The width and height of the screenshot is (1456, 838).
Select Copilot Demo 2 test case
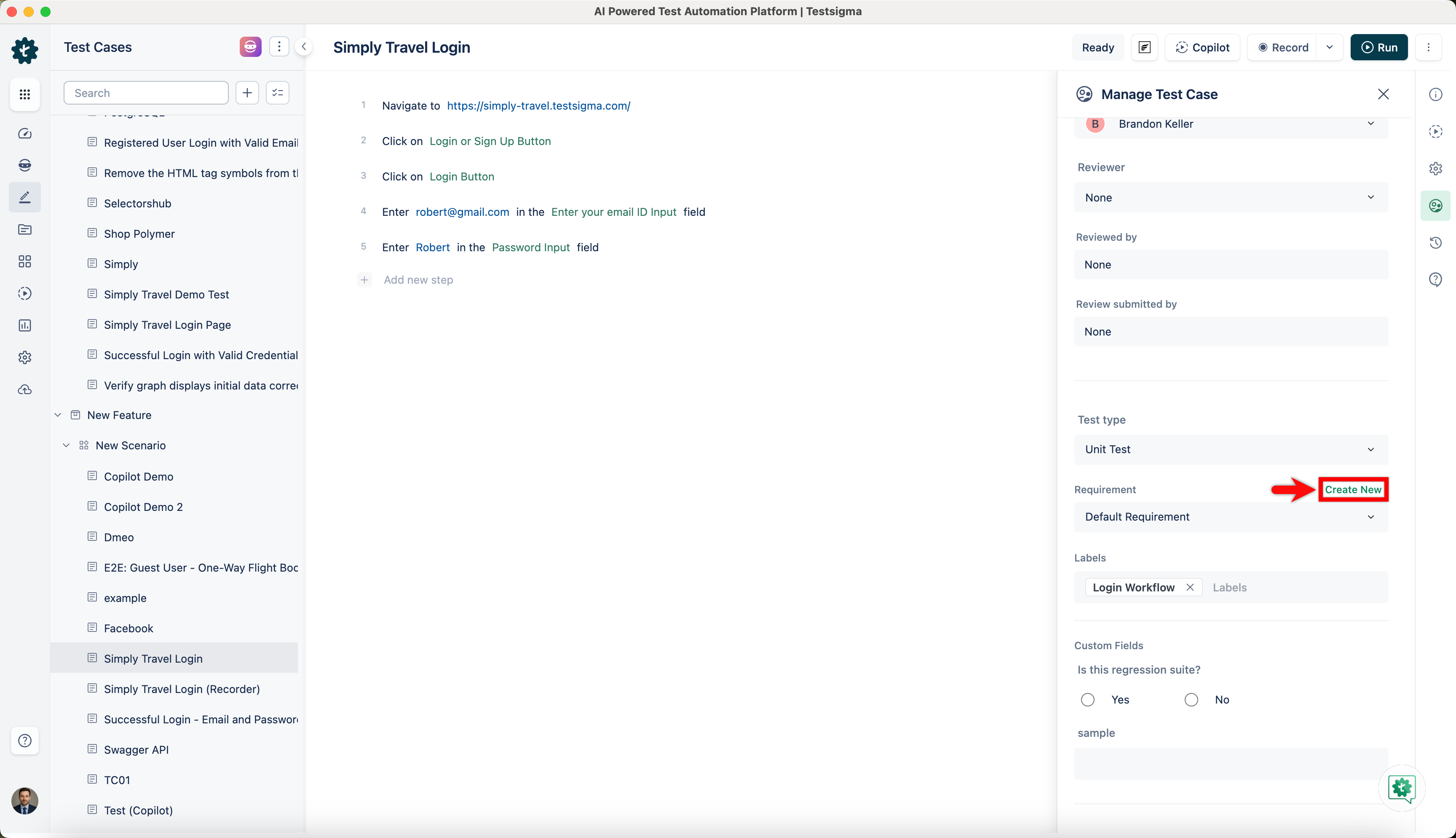(x=143, y=507)
